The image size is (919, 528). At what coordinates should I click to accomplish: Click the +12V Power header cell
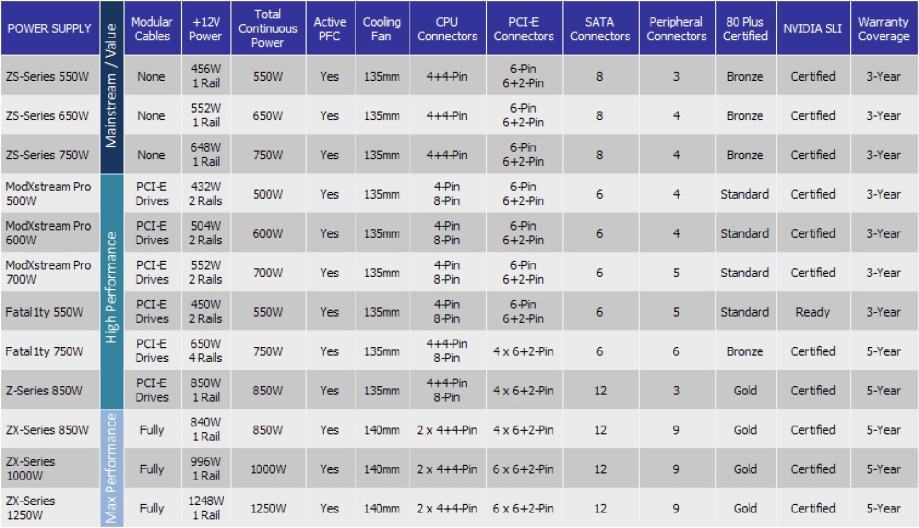[x=206, y=29]
